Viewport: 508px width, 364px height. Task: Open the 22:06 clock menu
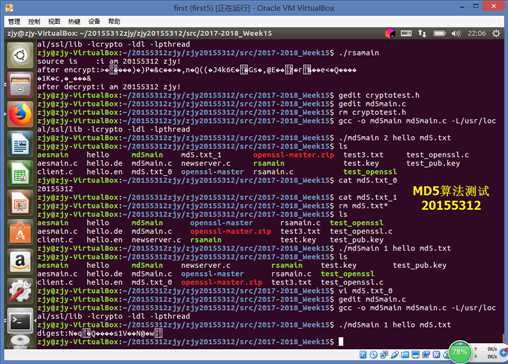477,33
